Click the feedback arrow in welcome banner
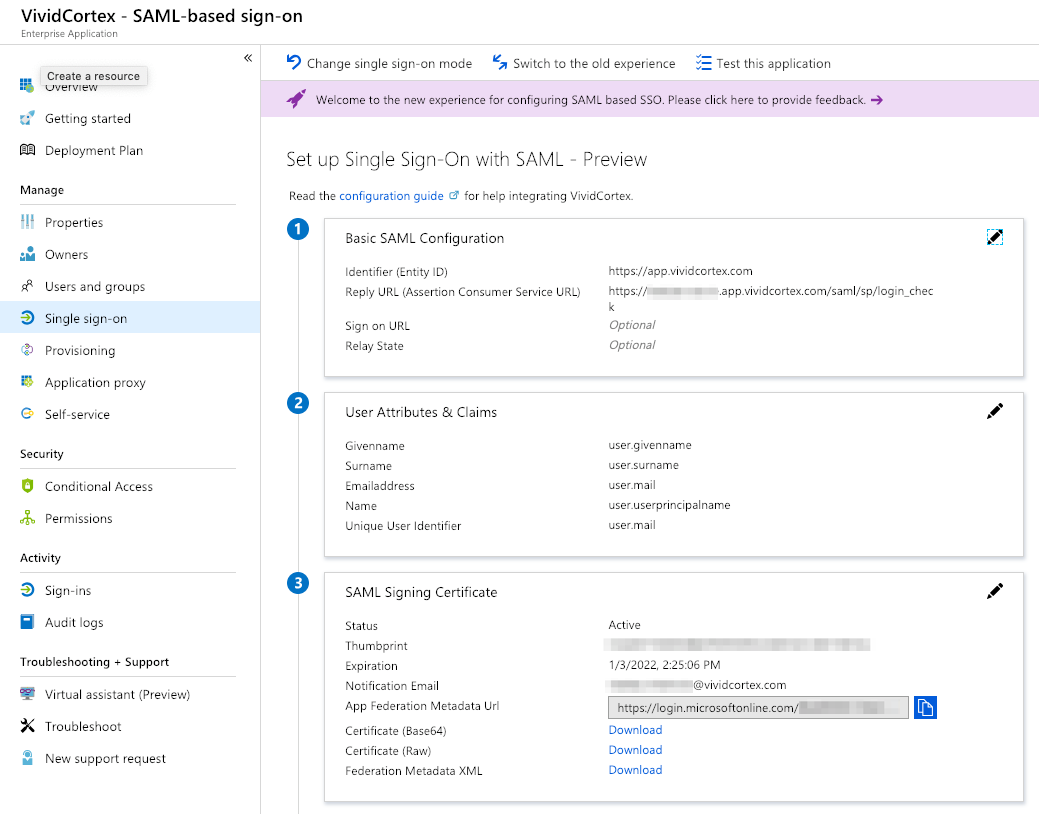Screen dimensions: 1039x814 877,100
